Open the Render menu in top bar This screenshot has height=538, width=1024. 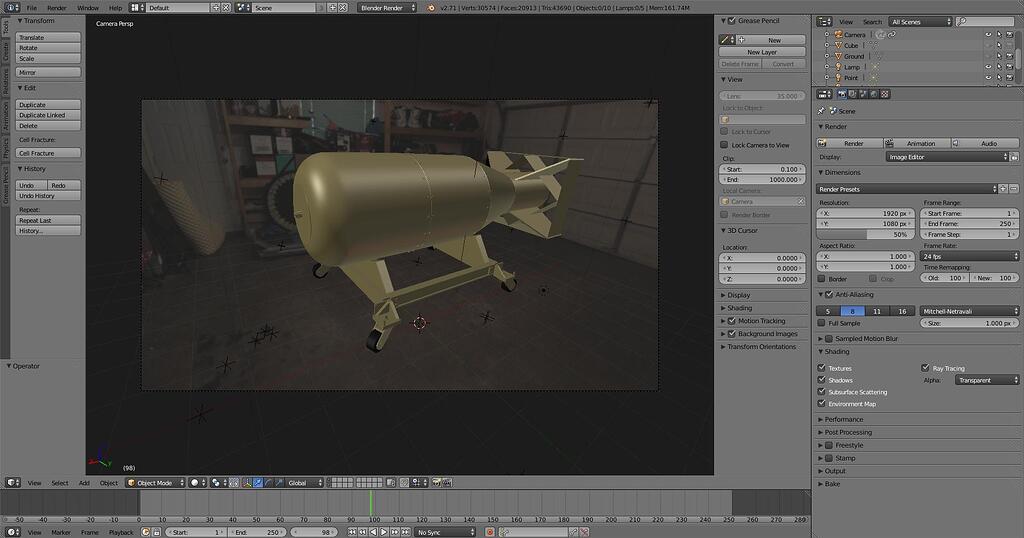[57, 8]
